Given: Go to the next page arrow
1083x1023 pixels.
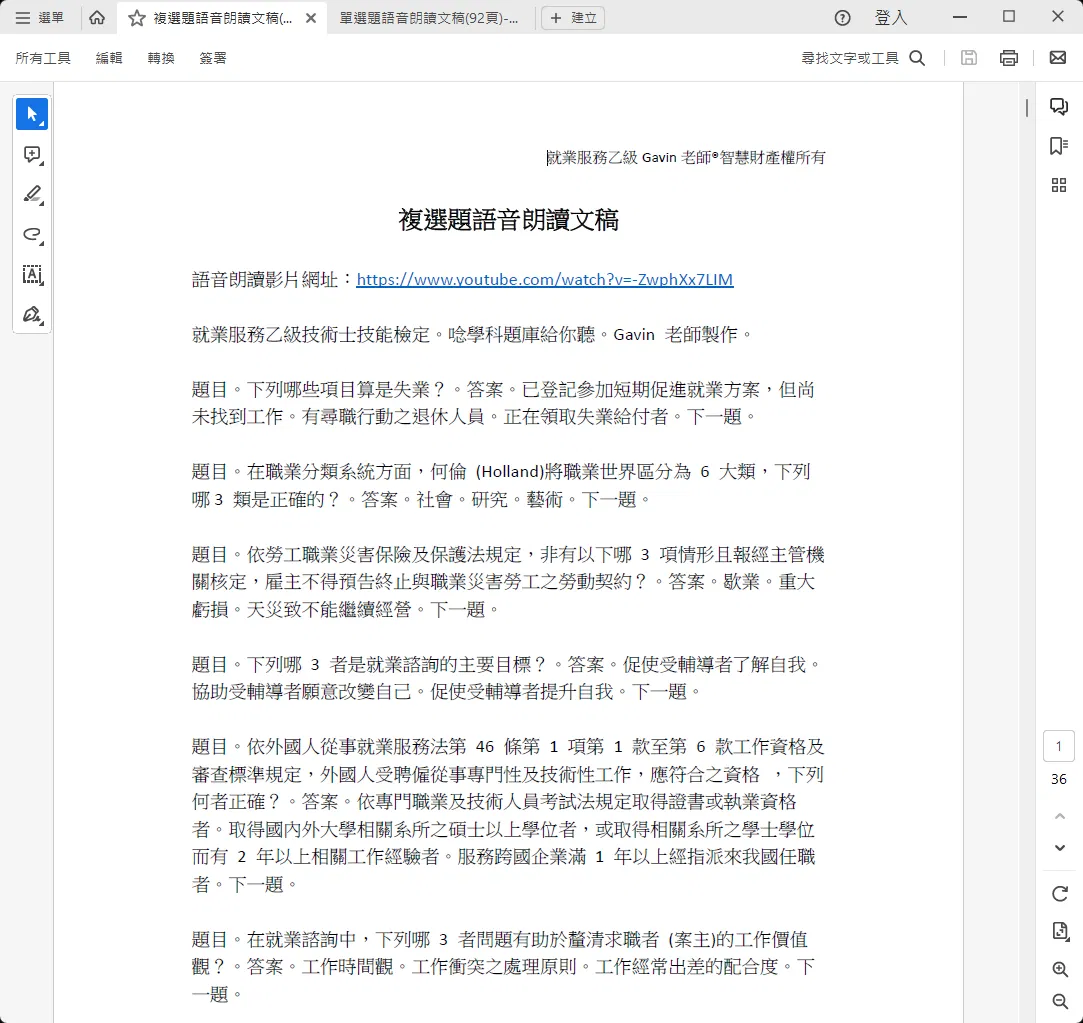Looking at the screenshot, I should 1060,848.
